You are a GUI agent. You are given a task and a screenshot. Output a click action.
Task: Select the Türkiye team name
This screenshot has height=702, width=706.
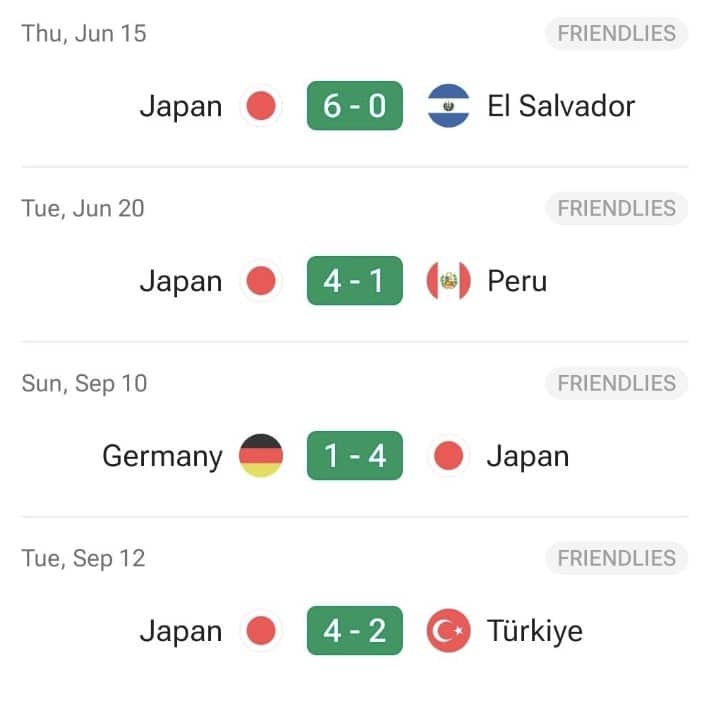tap(534, 631)
